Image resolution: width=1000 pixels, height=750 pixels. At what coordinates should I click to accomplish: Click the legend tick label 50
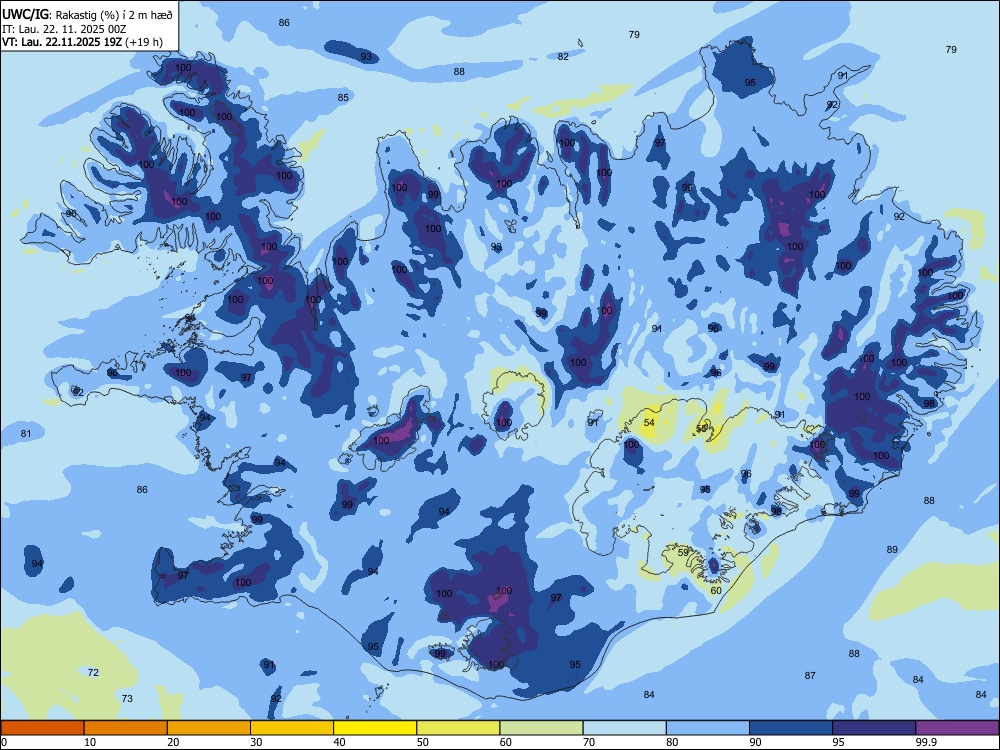pyautogui.click(x=422, y=742)
